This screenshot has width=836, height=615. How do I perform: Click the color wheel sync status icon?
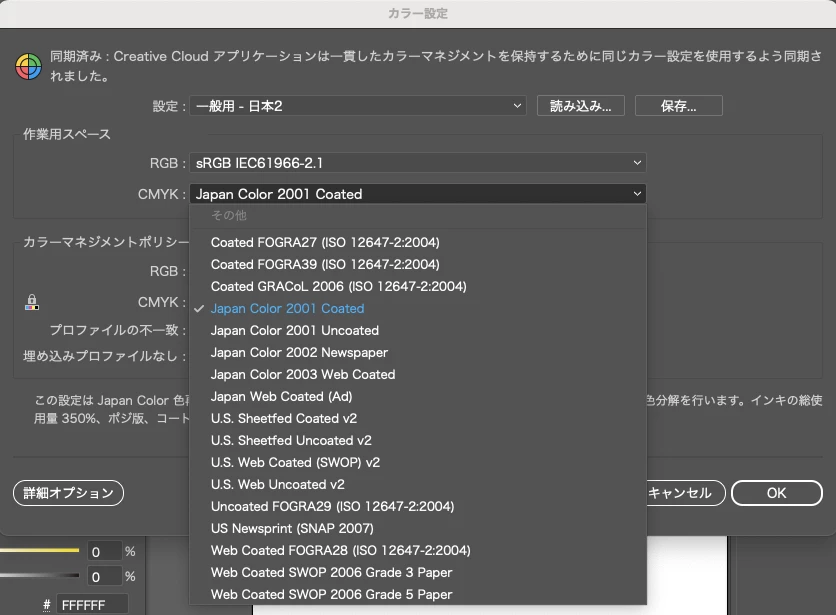tap(28, 67)
